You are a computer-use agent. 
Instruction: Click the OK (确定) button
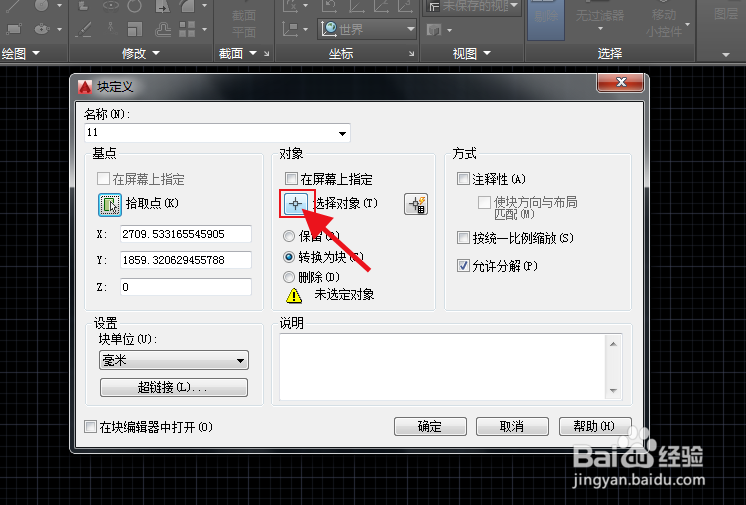(430, 426)
